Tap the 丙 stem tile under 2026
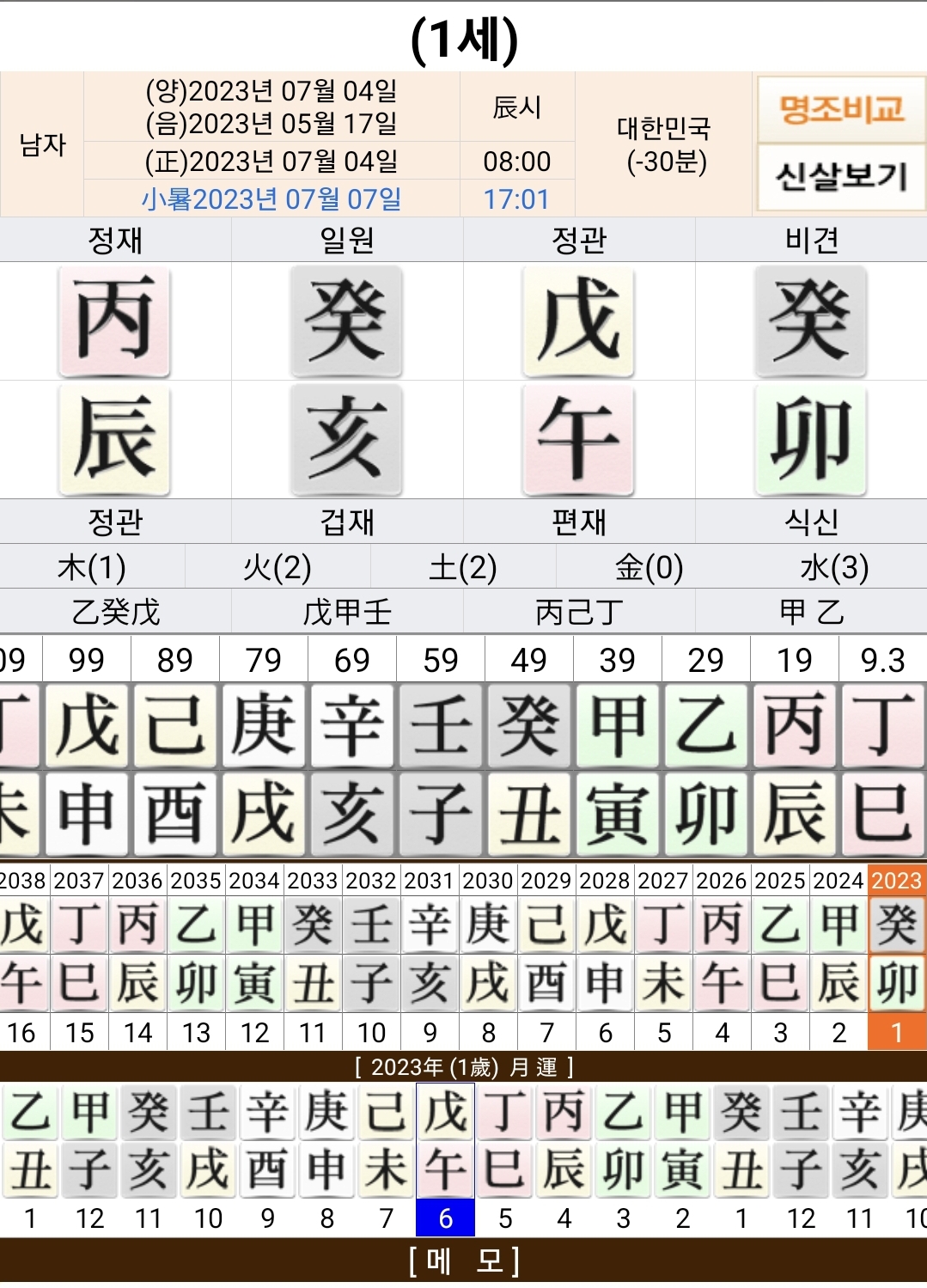Viewport: 927px width, 1288px height. 722,925
